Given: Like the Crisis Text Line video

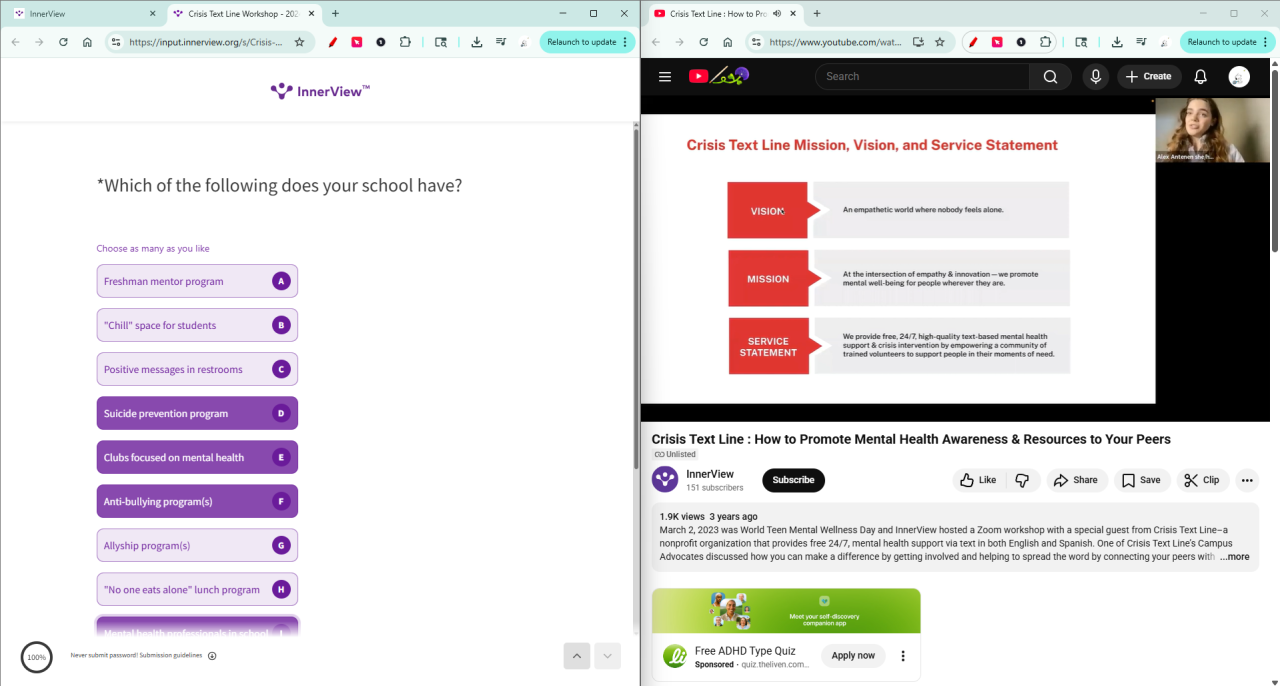Looking at the screenshot, I should click(978, 480).
